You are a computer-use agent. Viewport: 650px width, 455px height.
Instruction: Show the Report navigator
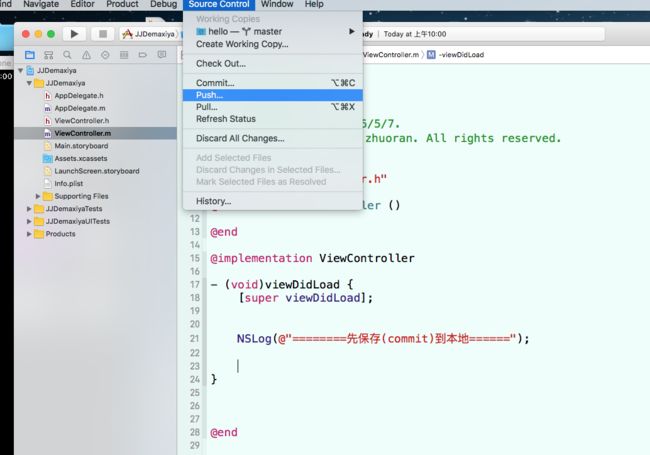point(162,55)
